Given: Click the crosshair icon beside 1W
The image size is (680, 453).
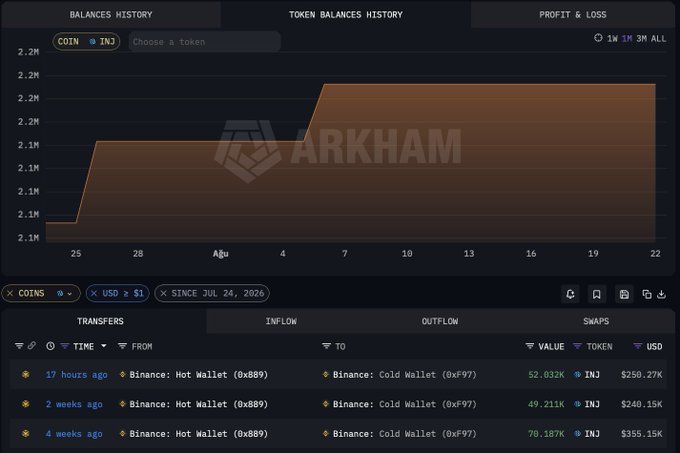Looking at the screenshot, I should [598, 38].
